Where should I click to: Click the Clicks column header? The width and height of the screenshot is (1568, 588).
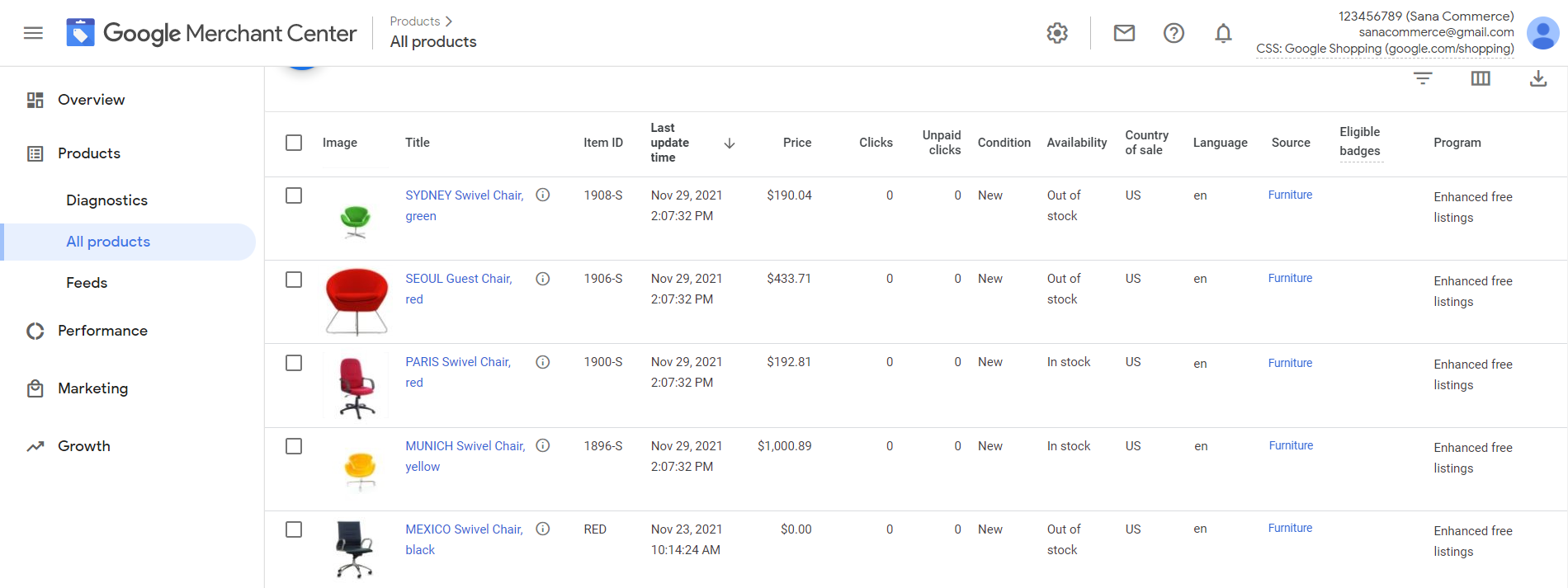(x=876, y=143)
